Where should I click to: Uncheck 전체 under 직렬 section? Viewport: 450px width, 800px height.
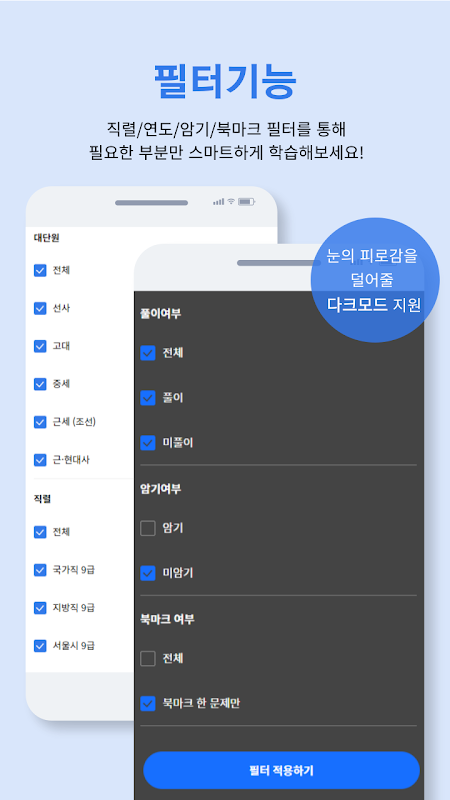(x=40, y=532)
